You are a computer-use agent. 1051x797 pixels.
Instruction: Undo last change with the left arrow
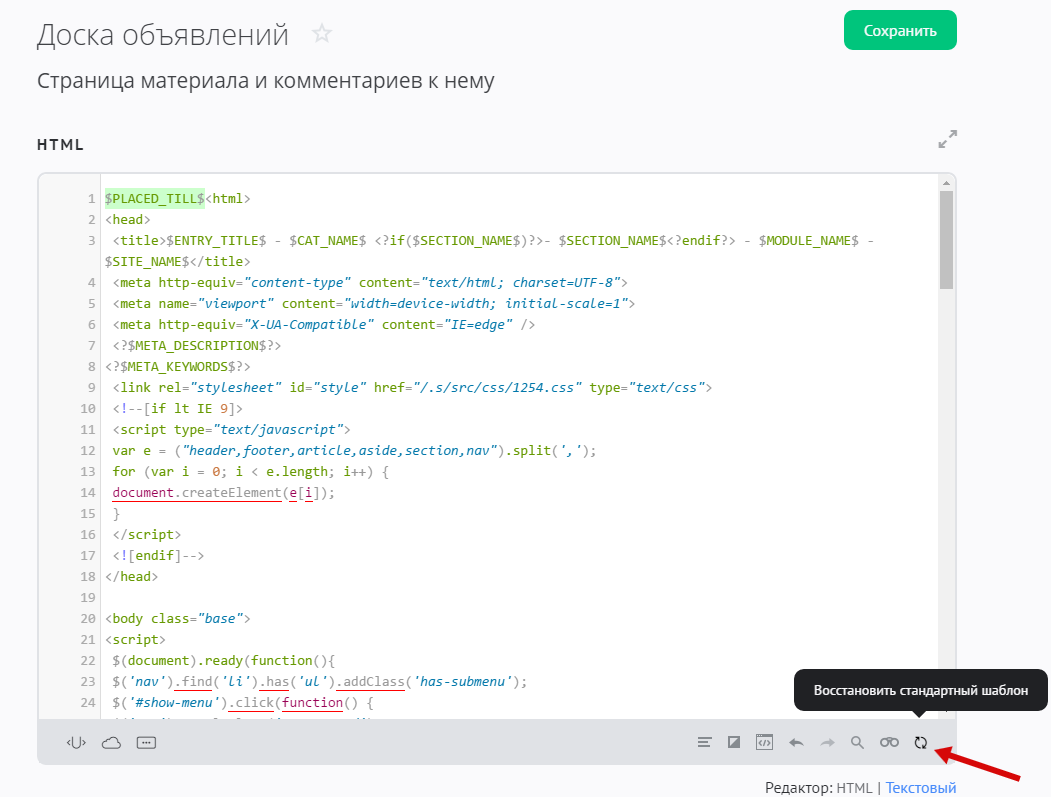(796, 742)
